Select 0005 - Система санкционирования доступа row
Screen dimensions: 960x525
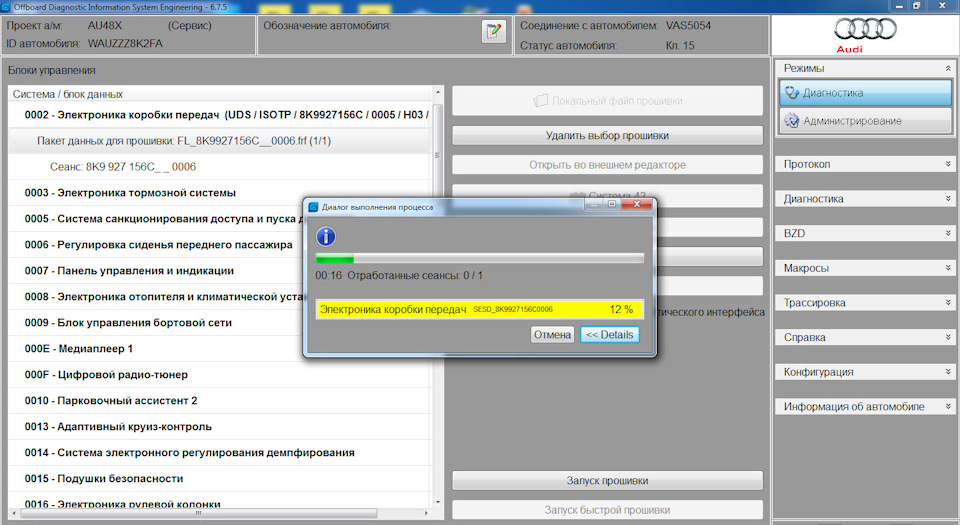[156, 218]
